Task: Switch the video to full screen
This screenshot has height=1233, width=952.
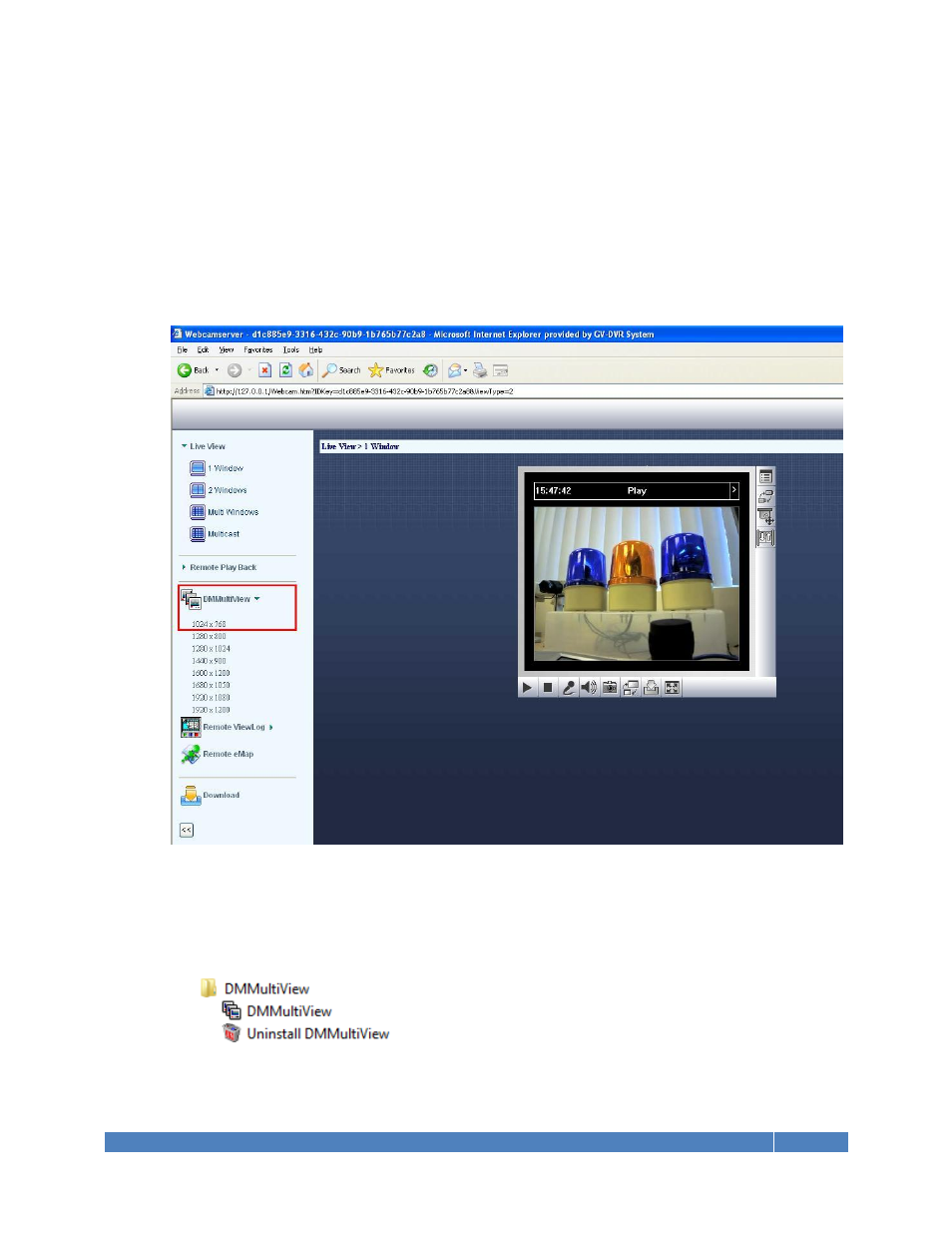Action: pyautogui.click(x=673, y=688)
